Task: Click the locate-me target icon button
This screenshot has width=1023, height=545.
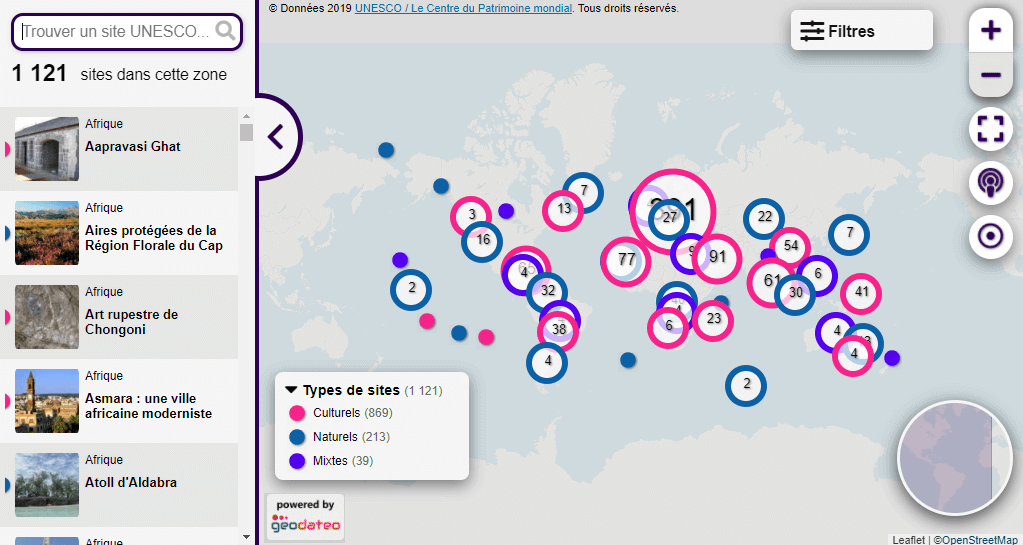Action: coord(990,237)
